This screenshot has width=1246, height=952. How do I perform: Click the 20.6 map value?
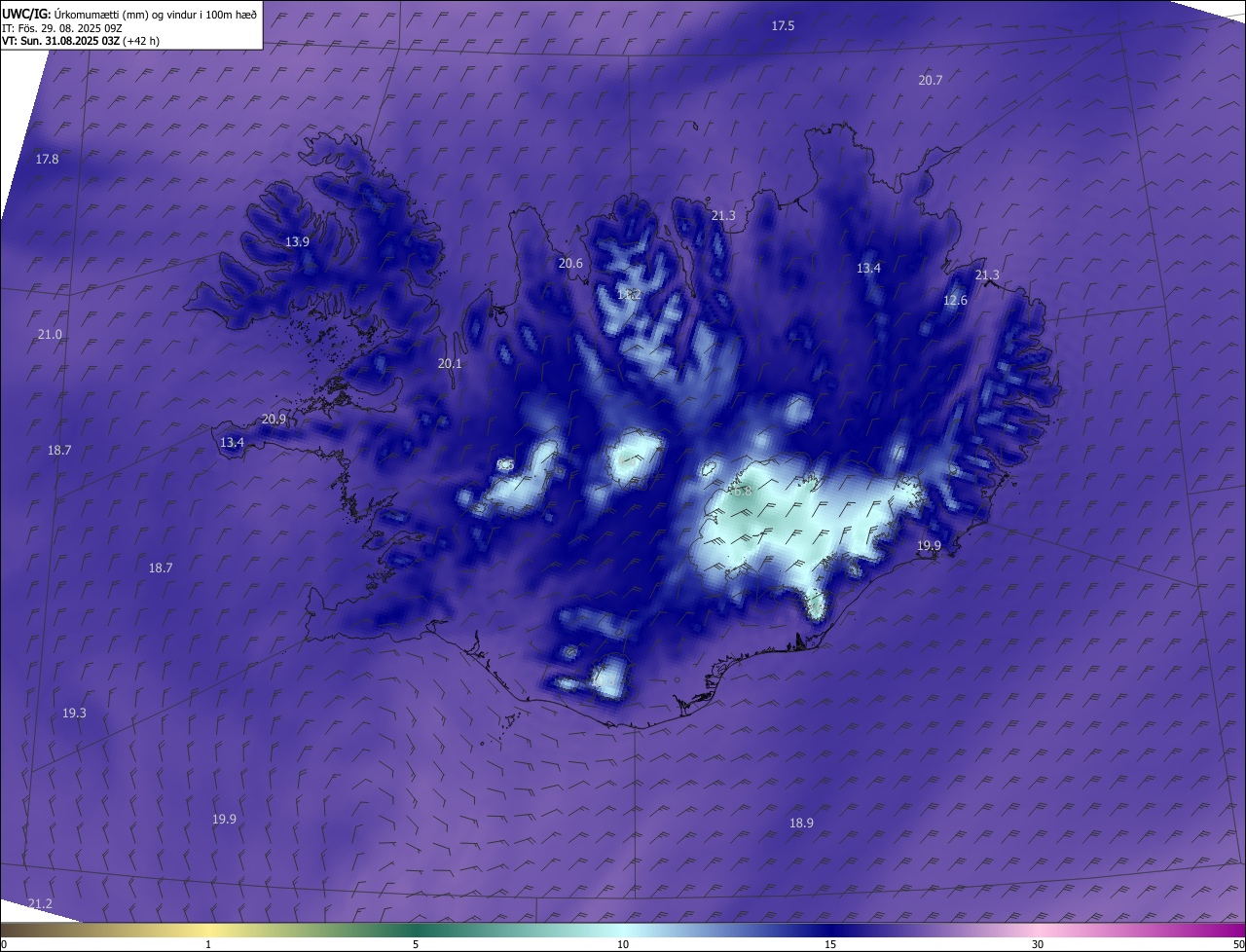(569, 263)
